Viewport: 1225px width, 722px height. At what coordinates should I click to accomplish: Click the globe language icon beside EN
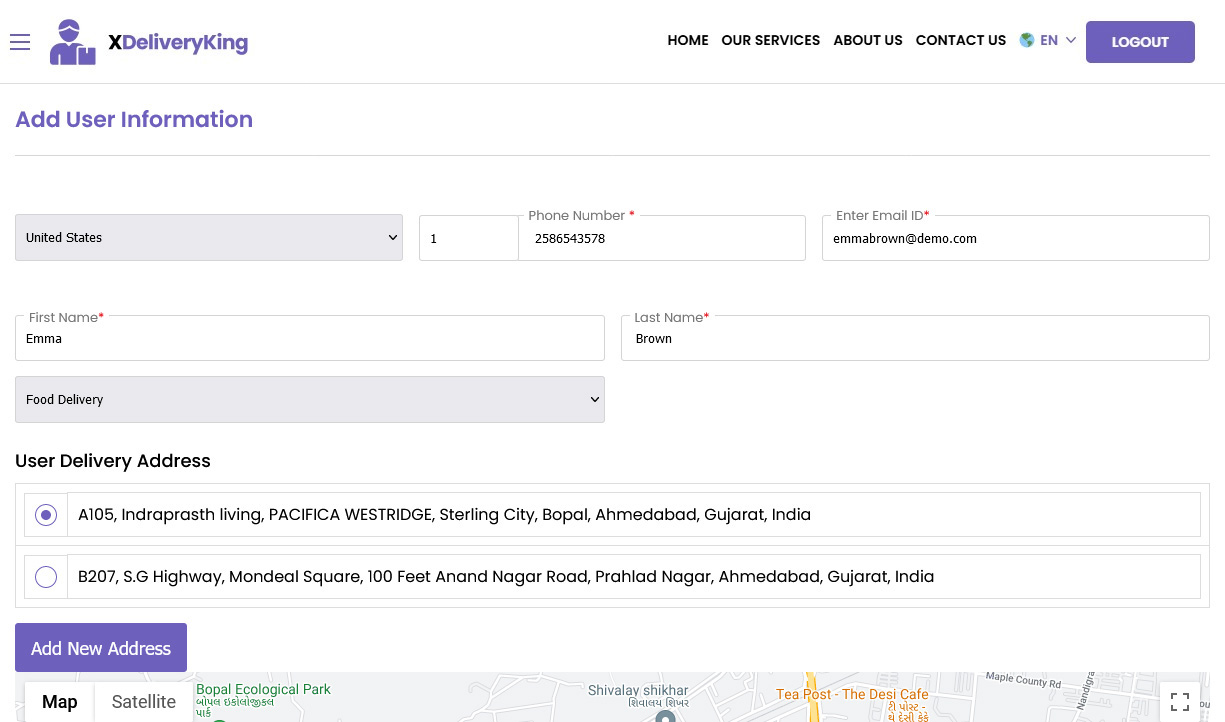tap(1027, 40)
